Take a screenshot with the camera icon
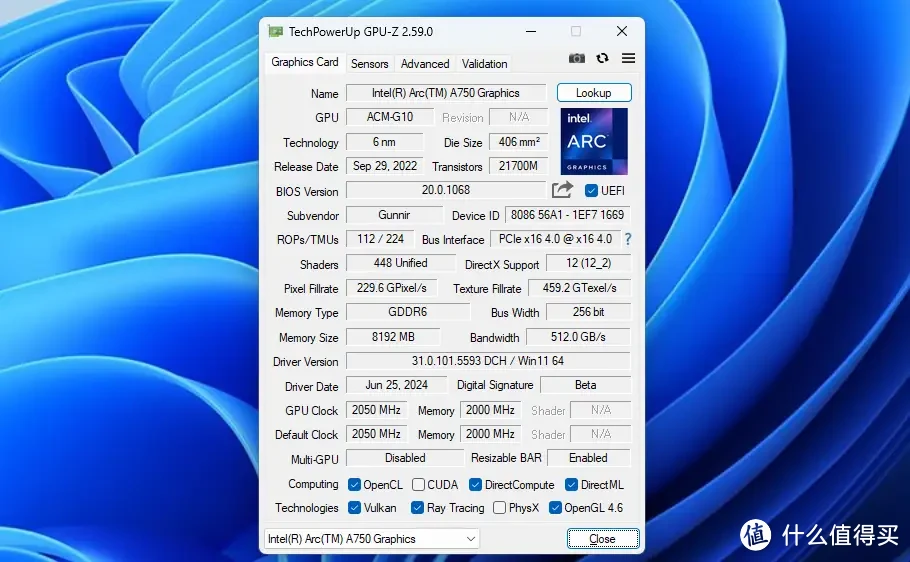 point(576,58)
